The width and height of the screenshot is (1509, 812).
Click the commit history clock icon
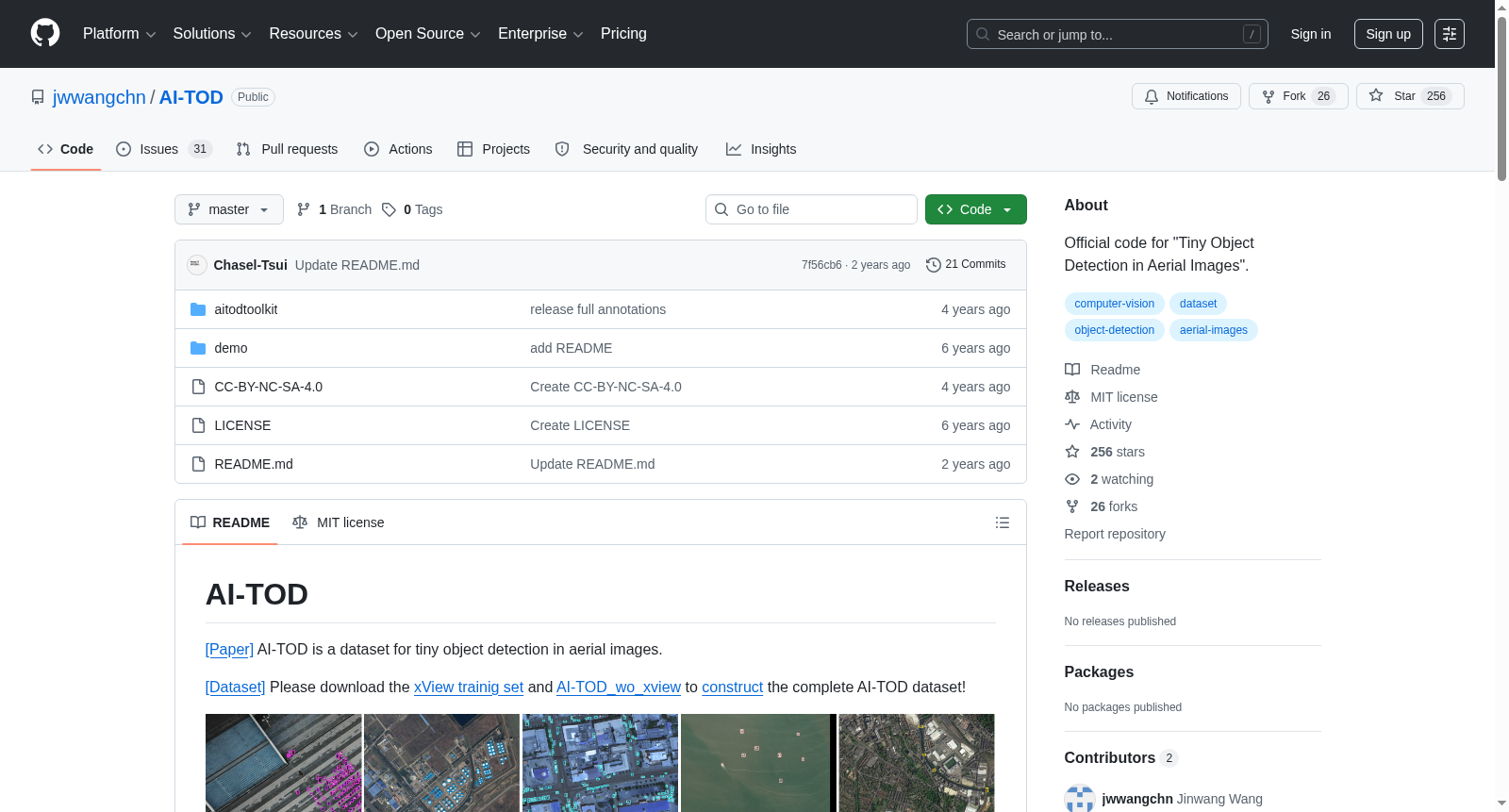[x=934, y=265]
